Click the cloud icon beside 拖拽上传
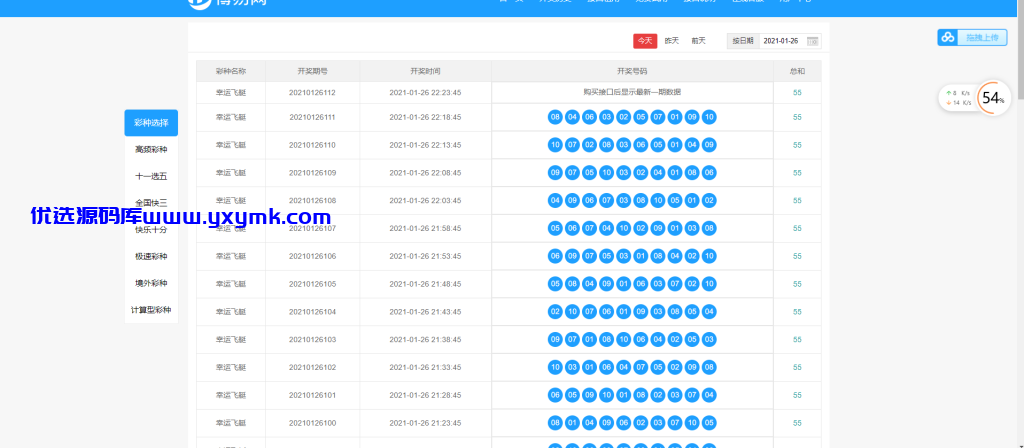The width and height of the screenshot is (1024, 448). tap(948, 38)
